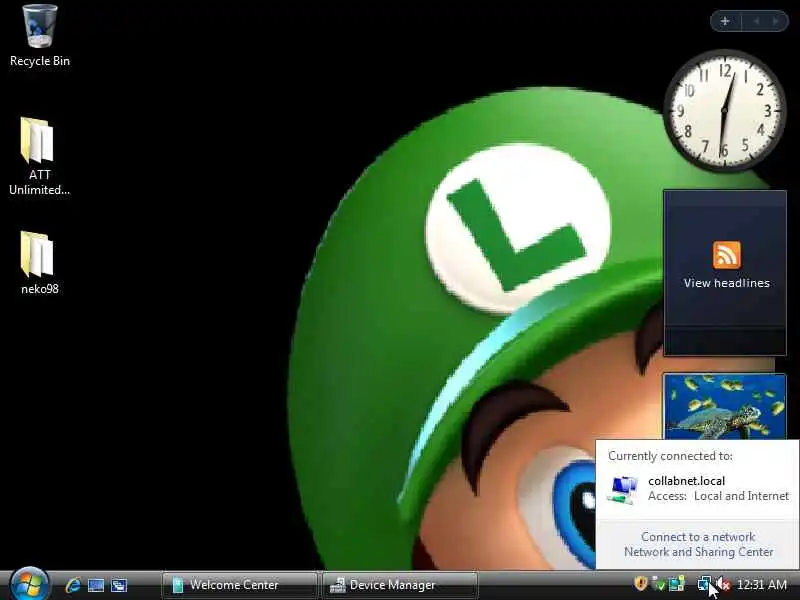This screenshot has height=600, width=800.
Task: Add gadgets with sidebar plus button
Action: coord(725,21)
